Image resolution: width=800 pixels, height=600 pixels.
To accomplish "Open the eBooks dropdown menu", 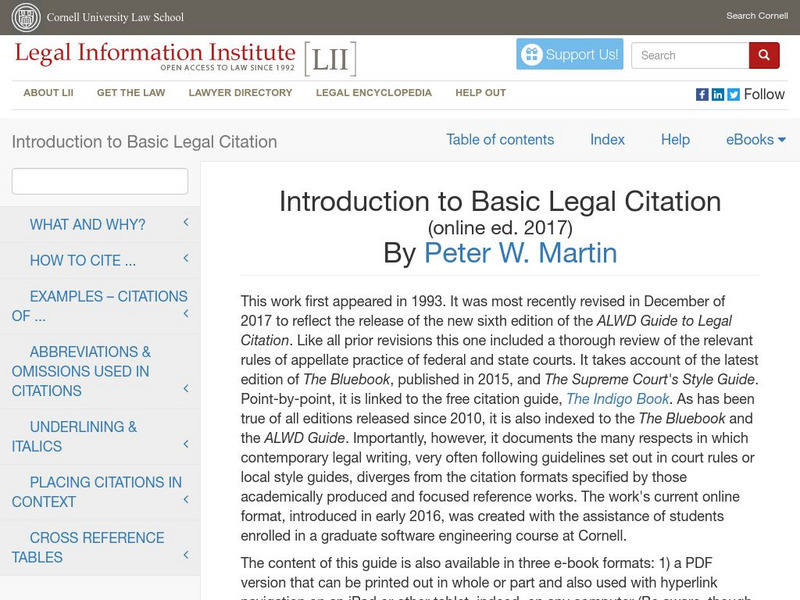I will (x=756, y=140).
